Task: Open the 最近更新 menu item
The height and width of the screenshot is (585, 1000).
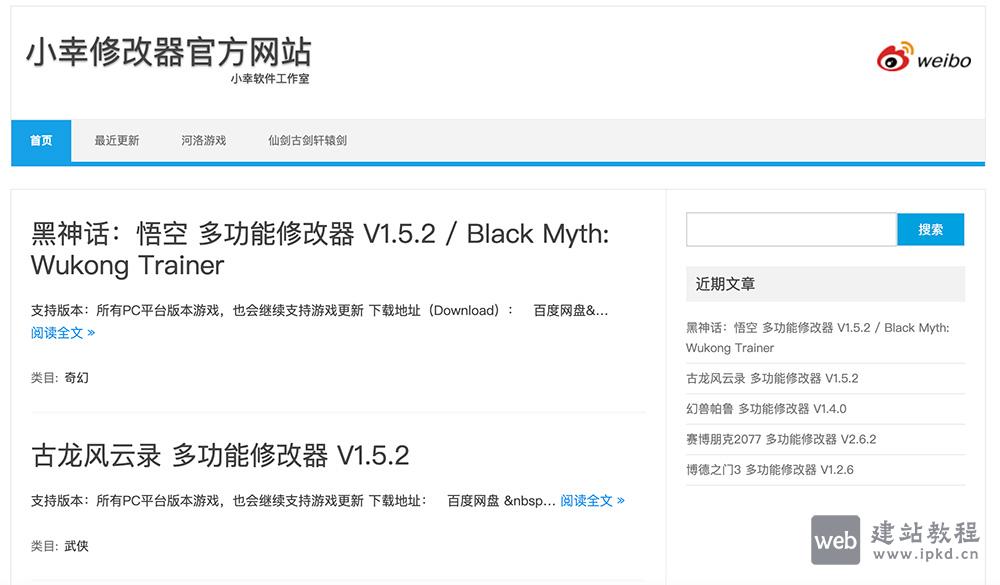Action: pos(117,140)
